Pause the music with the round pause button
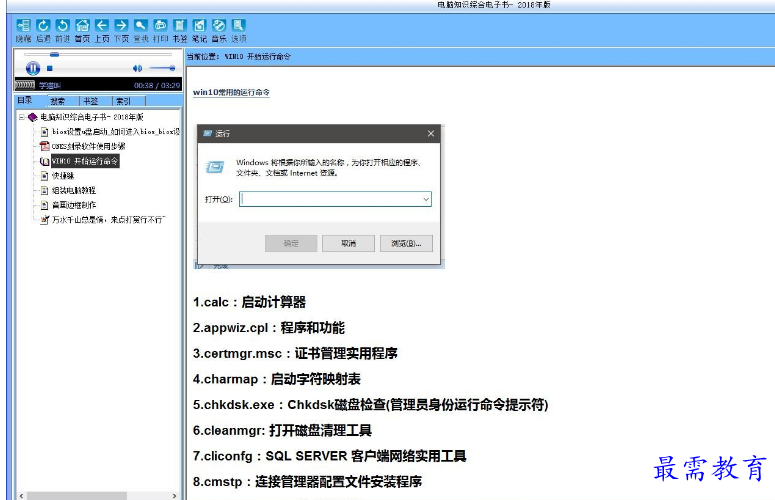775x500 pixels. pos(33,68)
